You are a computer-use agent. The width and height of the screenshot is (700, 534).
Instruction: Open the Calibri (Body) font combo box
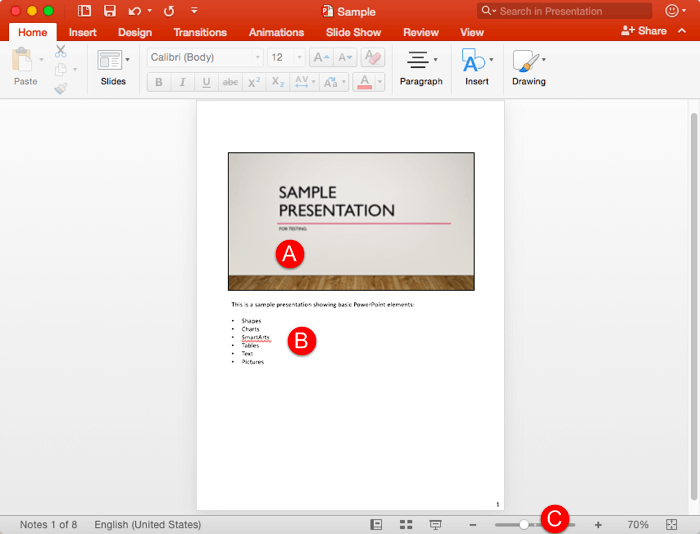pyautogui.click(x=205, y=57)
